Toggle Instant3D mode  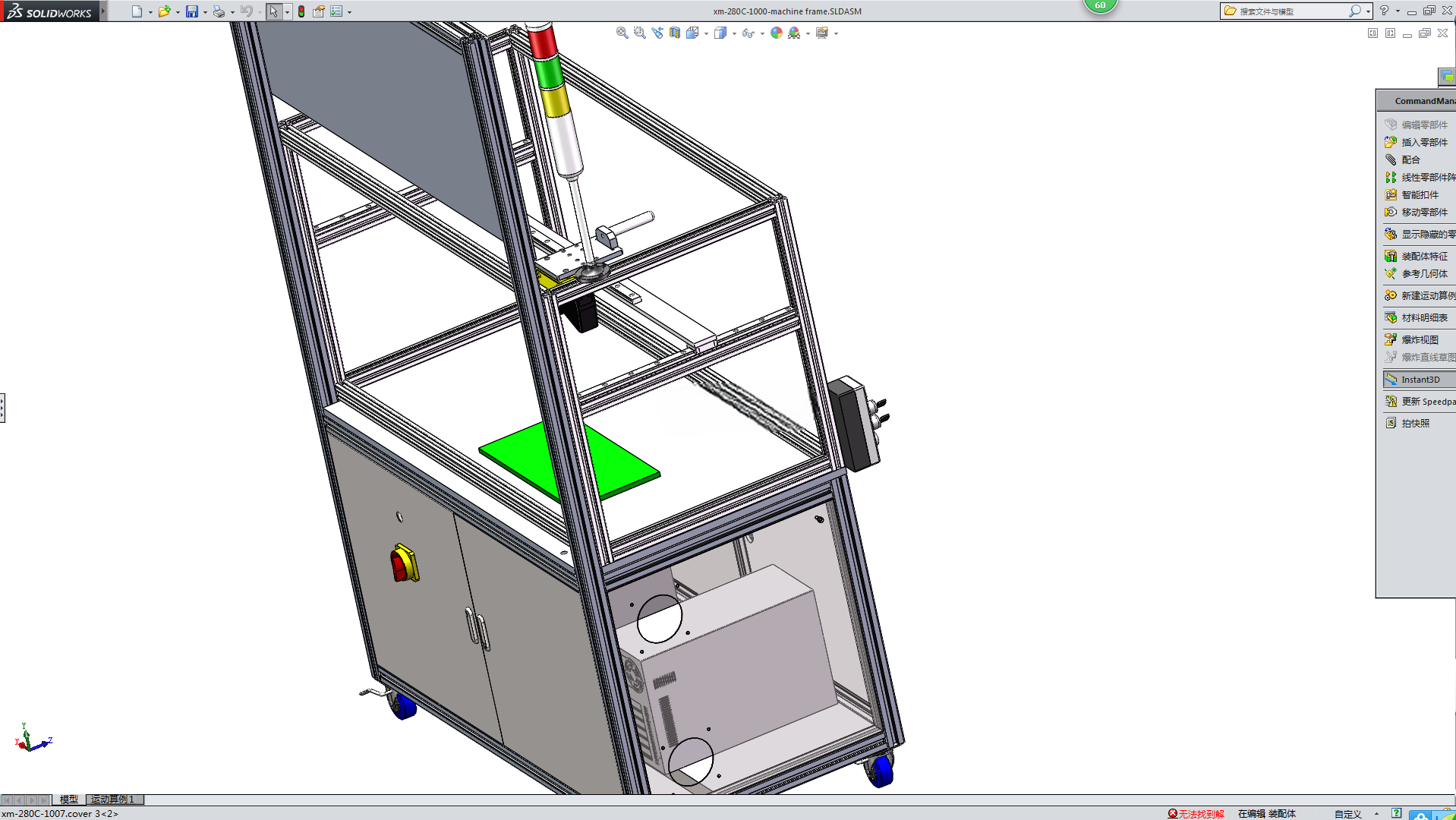[x=1418, y=380]
